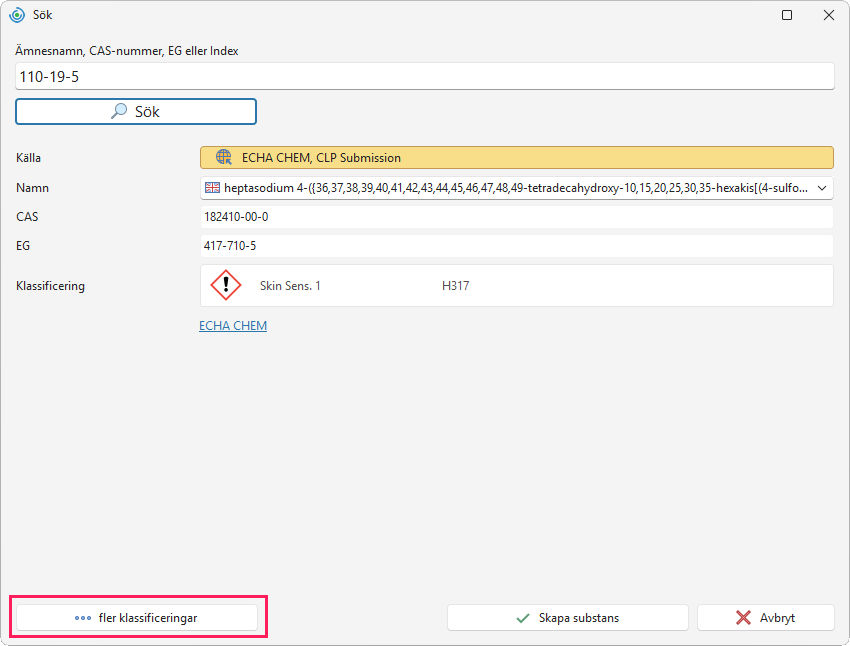850x646 pixels.
Task: Show fler klassificeringar
Action: (137, 618)
